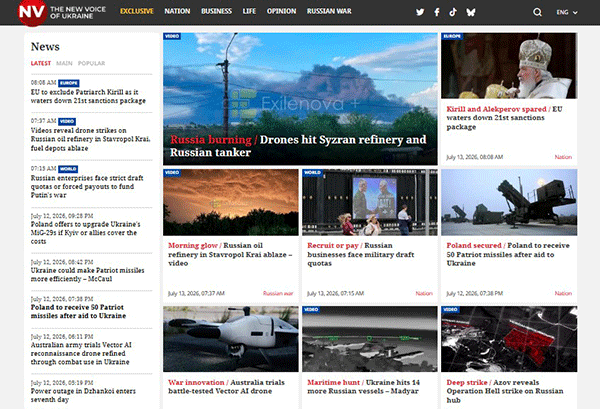The image size is (600, 409).
Task: Open 'Maritime hunt' Russian vessels headline
Action: click(363, 387)
